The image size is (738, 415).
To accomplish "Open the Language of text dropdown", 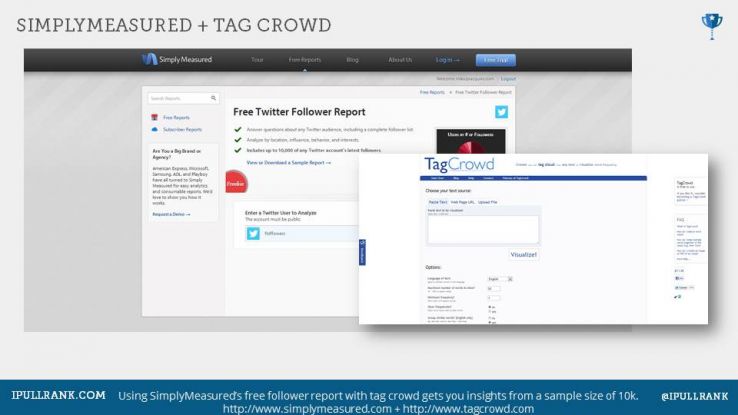I will pos(499,279).
